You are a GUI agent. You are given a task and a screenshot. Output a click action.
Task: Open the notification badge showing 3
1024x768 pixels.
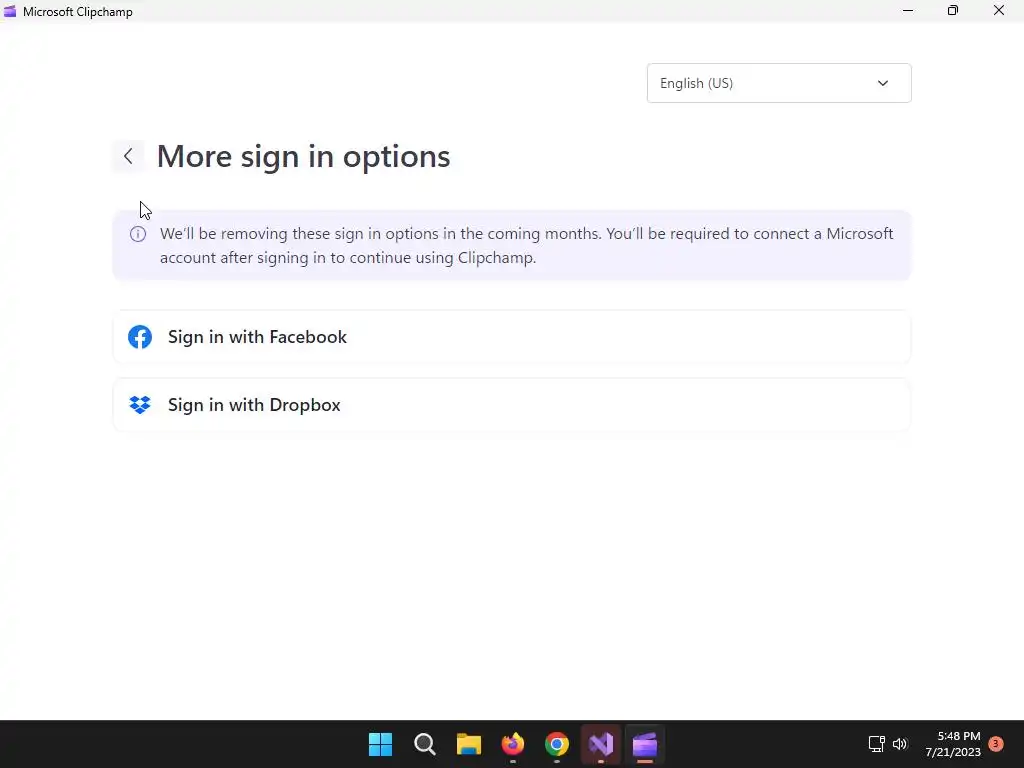[x=996, y=744]
